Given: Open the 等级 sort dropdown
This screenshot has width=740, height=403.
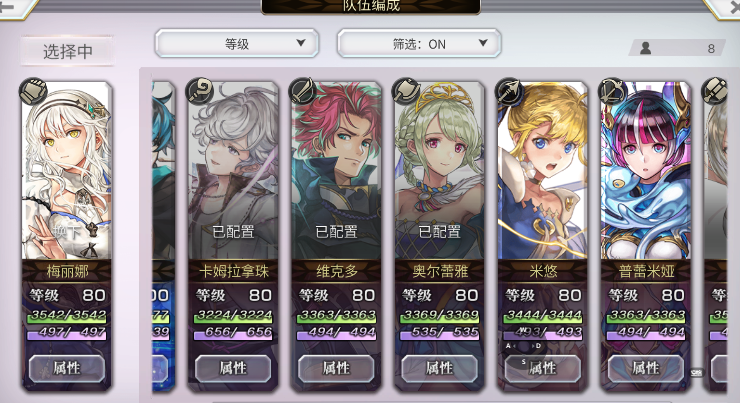Looking at the screenshot, I should (x=237, y=43).
